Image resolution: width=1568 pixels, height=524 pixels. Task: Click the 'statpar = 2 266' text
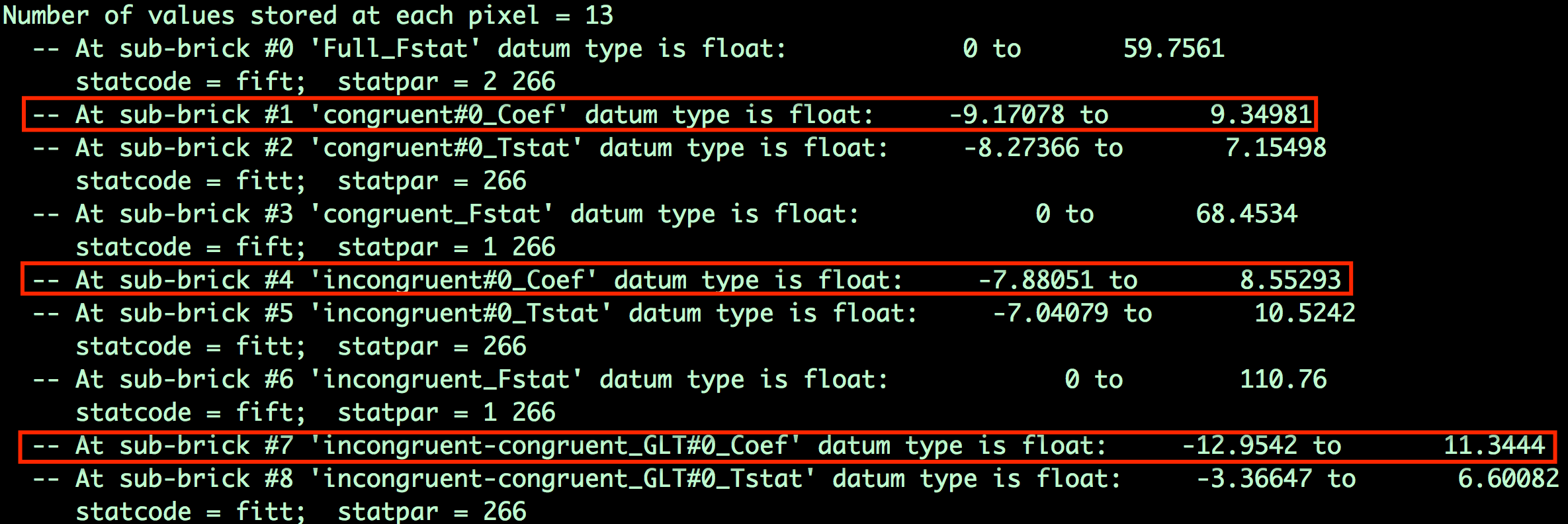[x=447, y=82]
